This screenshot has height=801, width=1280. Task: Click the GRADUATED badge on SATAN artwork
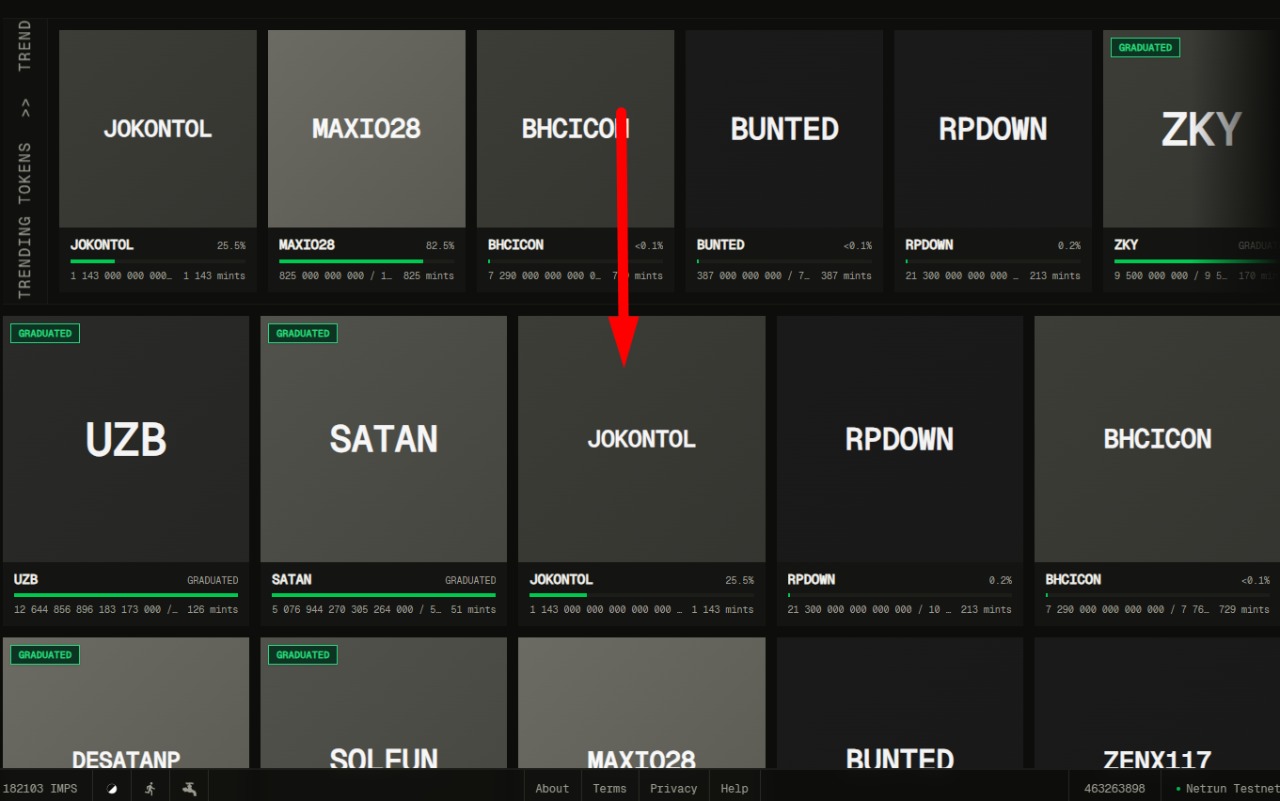click(303, 333)
